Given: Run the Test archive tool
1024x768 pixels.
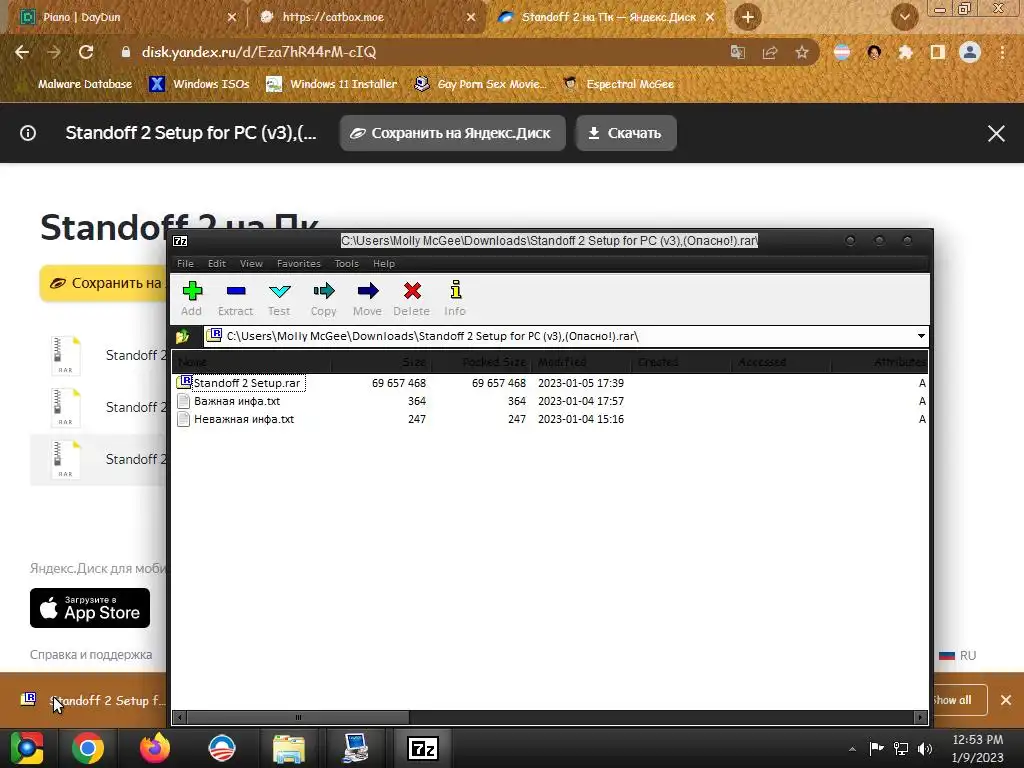Looking at the screenshot, I should click(279, 299).
